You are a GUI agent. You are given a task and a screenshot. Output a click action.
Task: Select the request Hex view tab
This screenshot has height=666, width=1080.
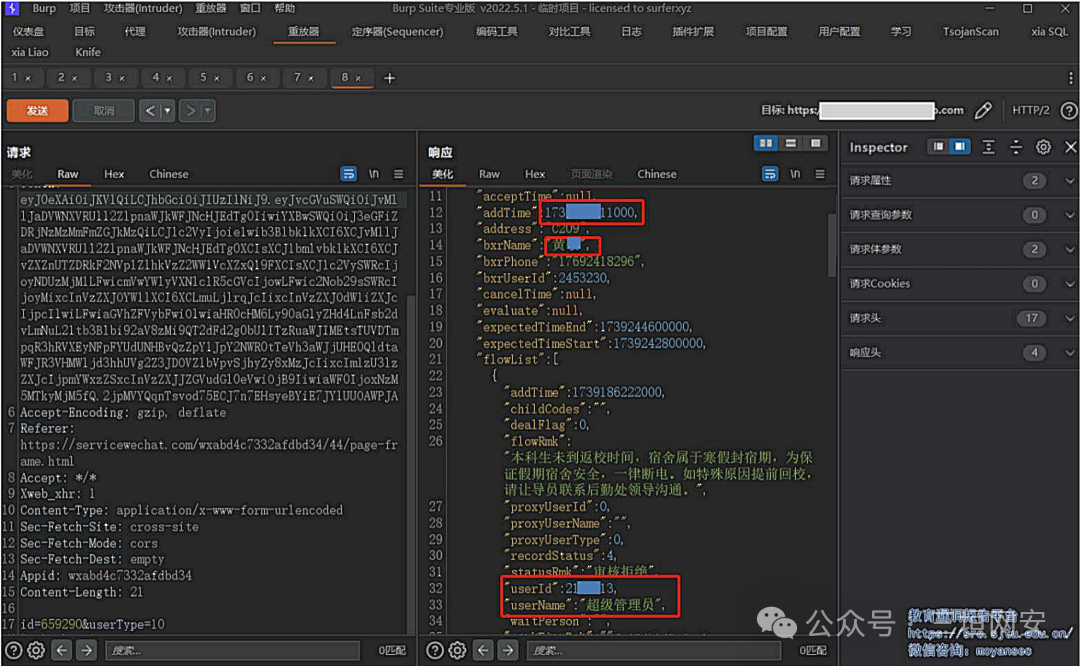pyautogui.click(x=114, y=174)
